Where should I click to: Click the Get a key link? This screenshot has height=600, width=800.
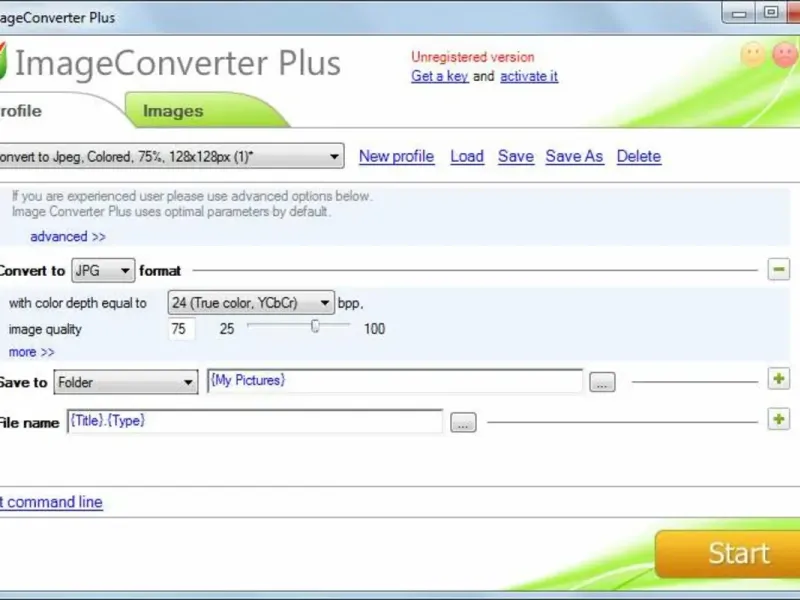coord(440,76)
